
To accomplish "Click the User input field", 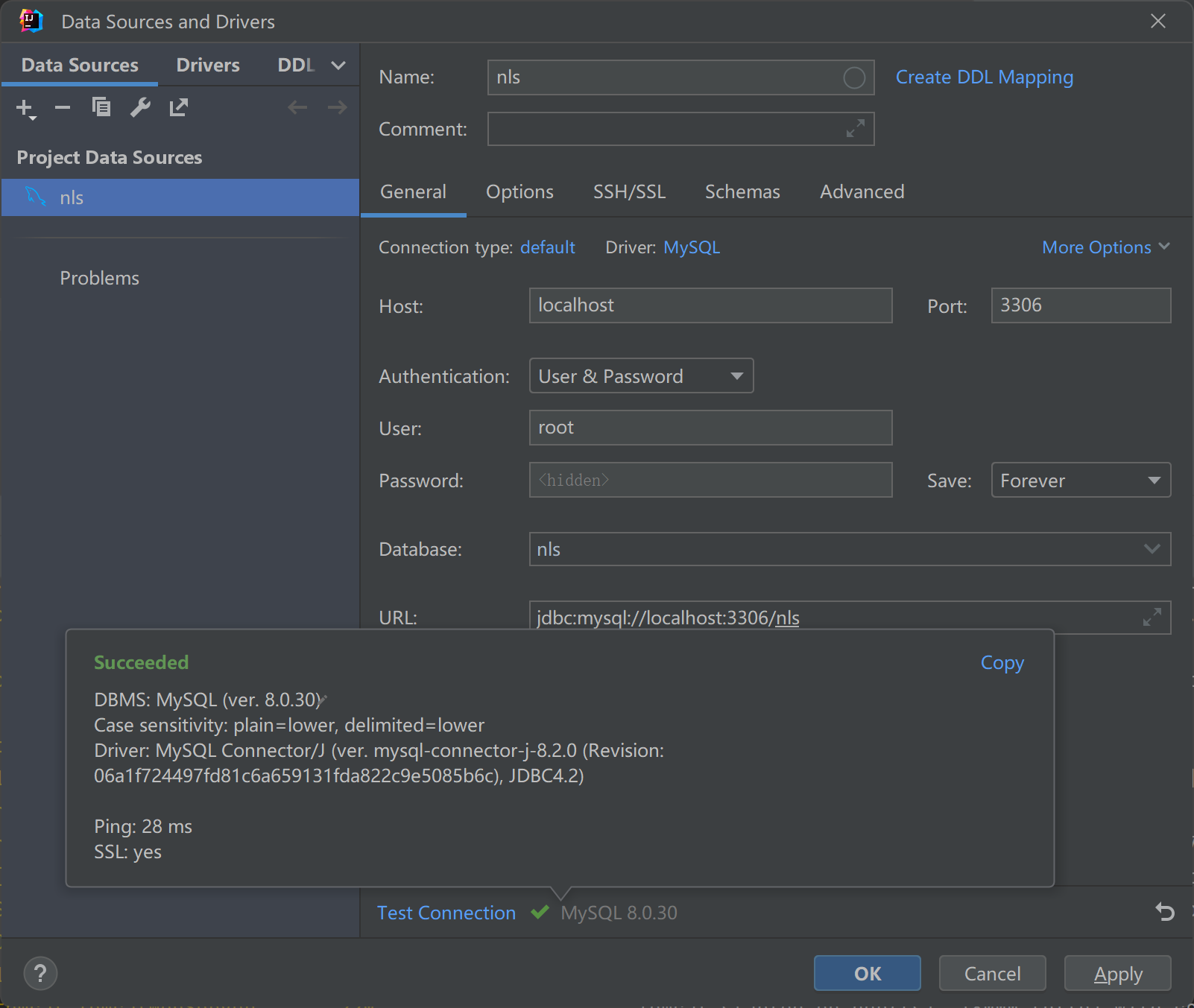I will pyautogui.click(x=710, y=428).
